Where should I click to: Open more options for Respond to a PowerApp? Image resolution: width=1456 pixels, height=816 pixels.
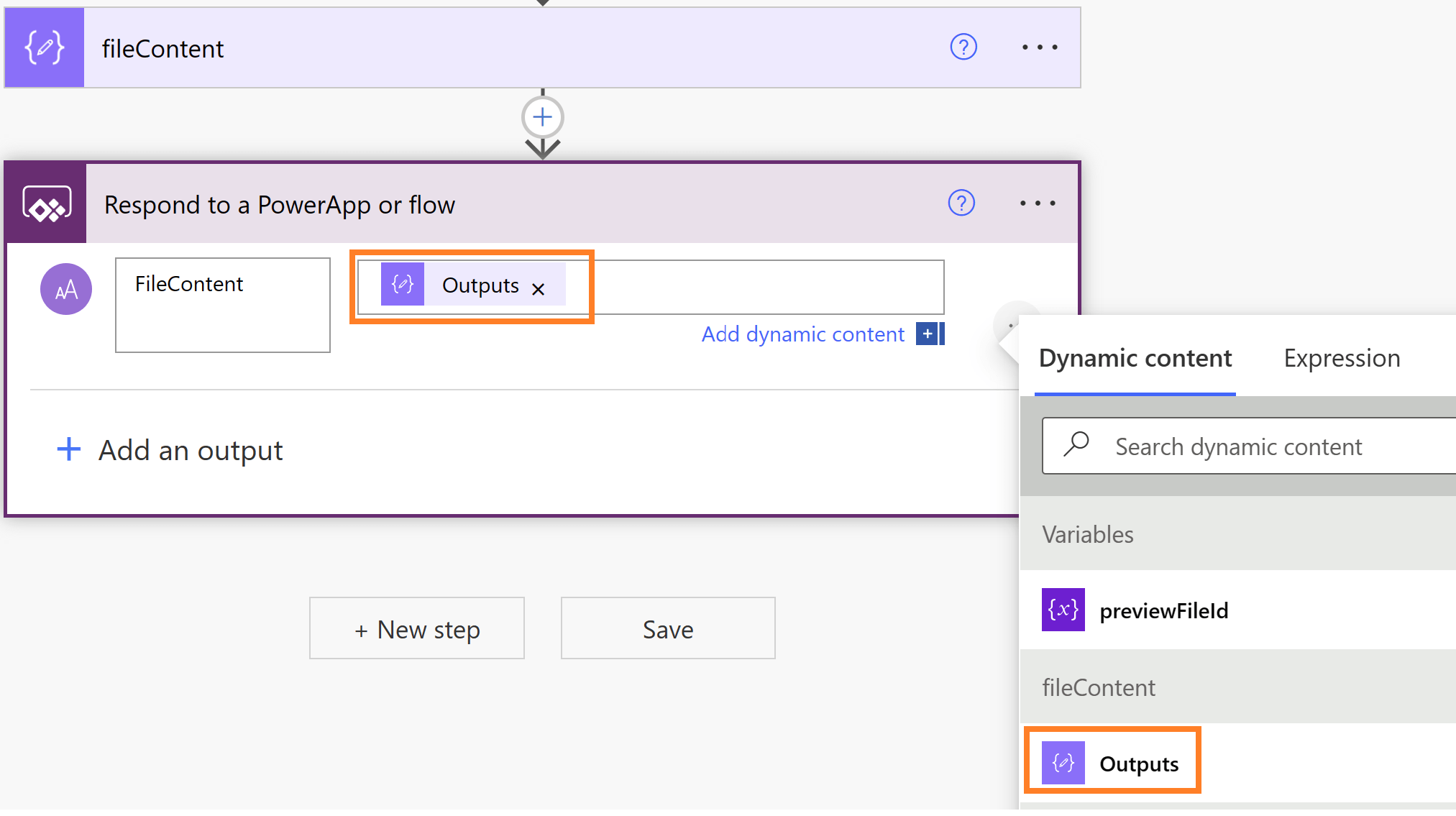(x=1038, y=203)
